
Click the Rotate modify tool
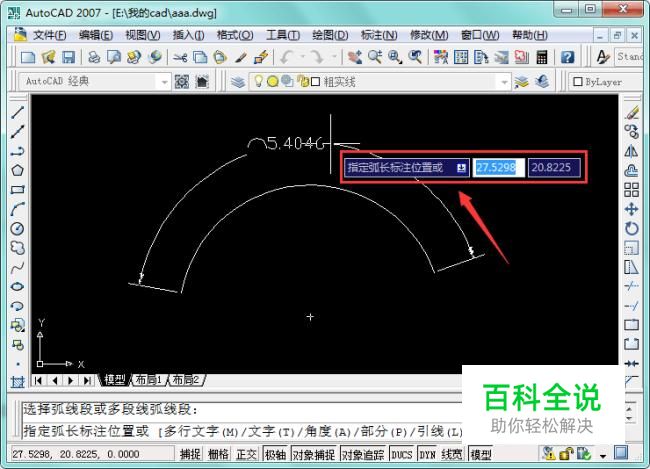[631, 228]
